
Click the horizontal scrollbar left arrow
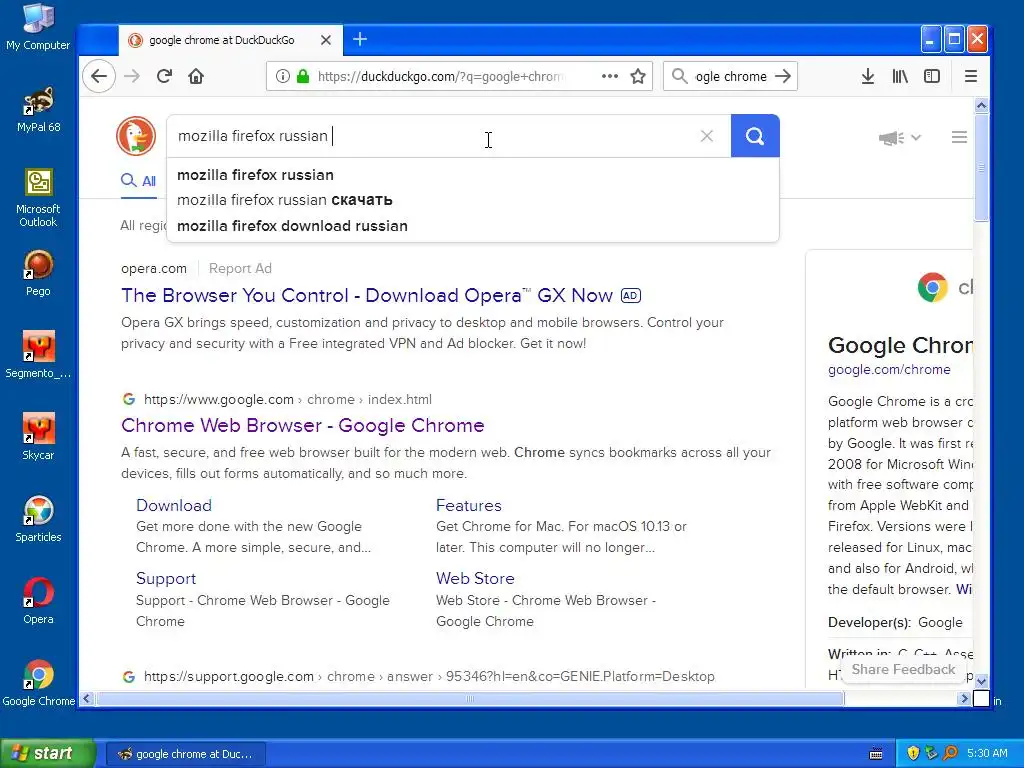[x=87, y=699]
